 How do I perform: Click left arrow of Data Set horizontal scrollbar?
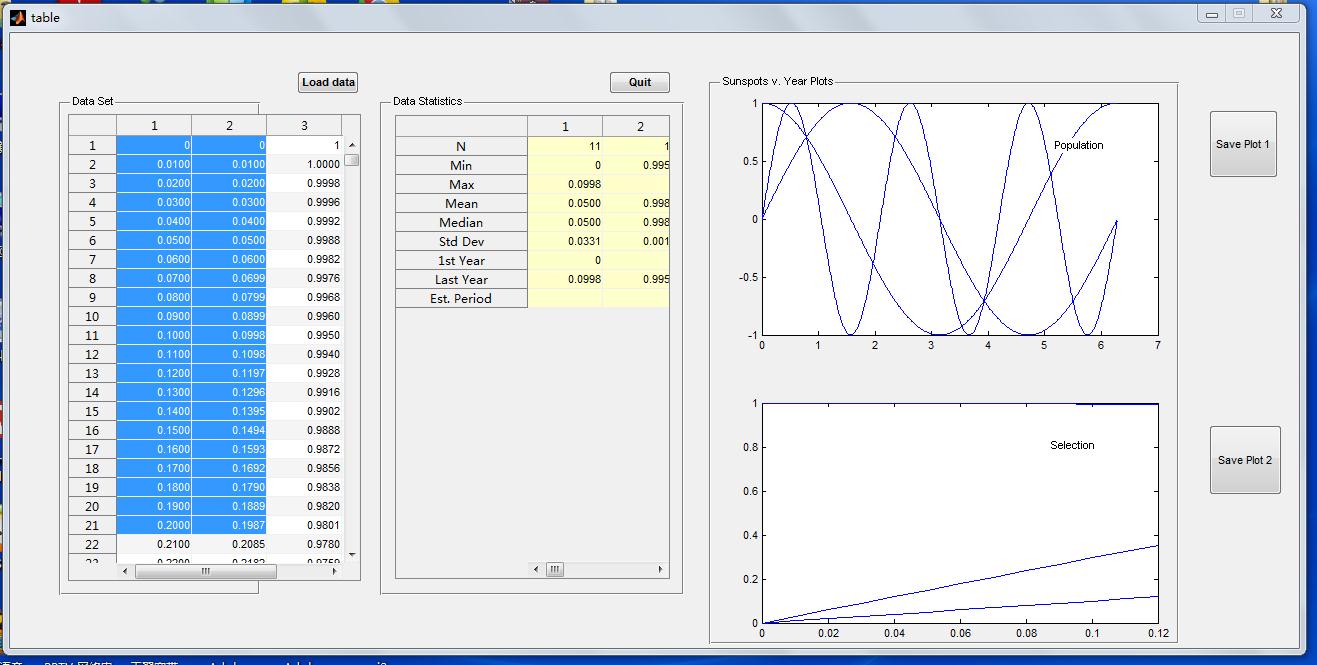click(x=125, y=572)
